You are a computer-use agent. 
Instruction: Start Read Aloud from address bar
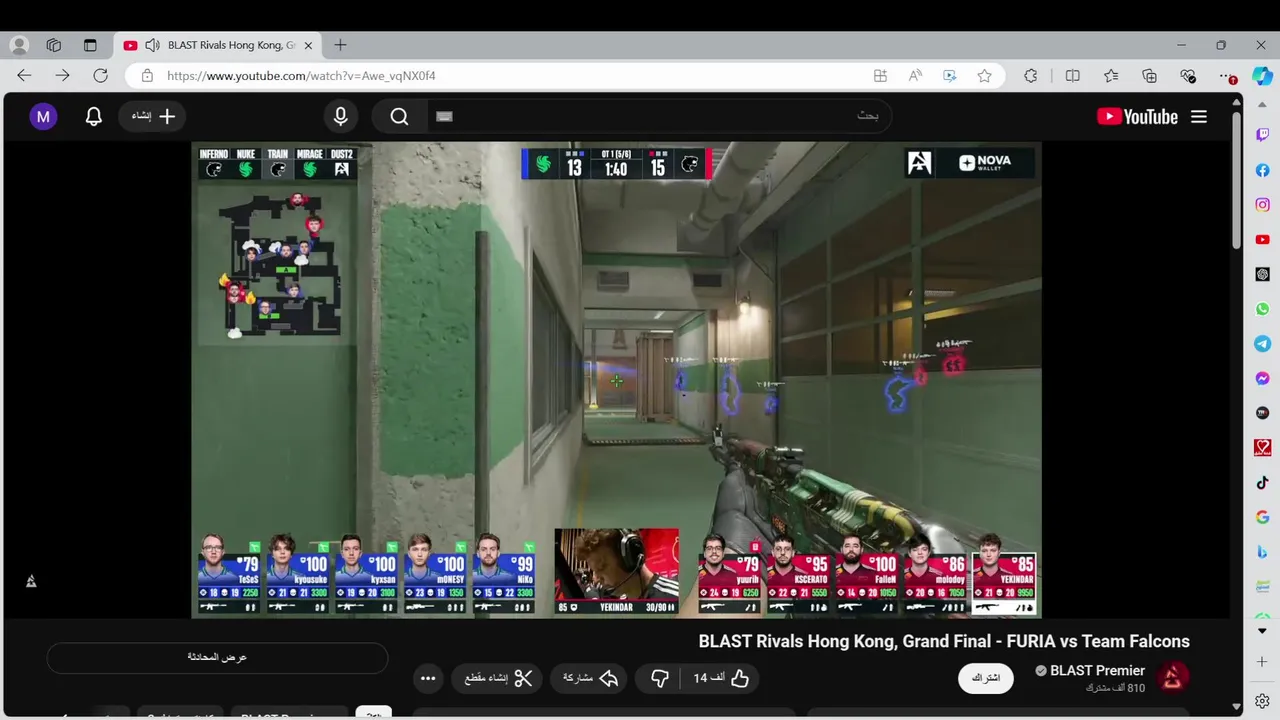pos(915,76)
